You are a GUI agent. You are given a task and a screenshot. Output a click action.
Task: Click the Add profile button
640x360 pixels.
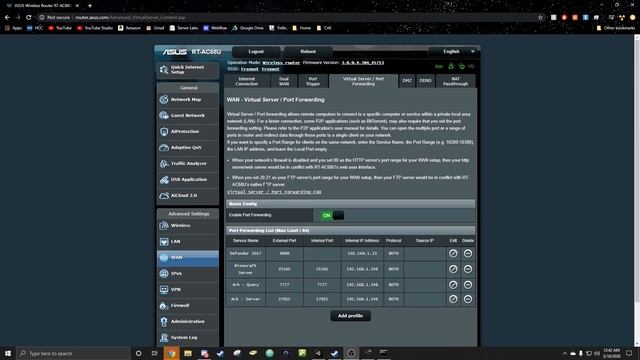[x=350, y=316]
